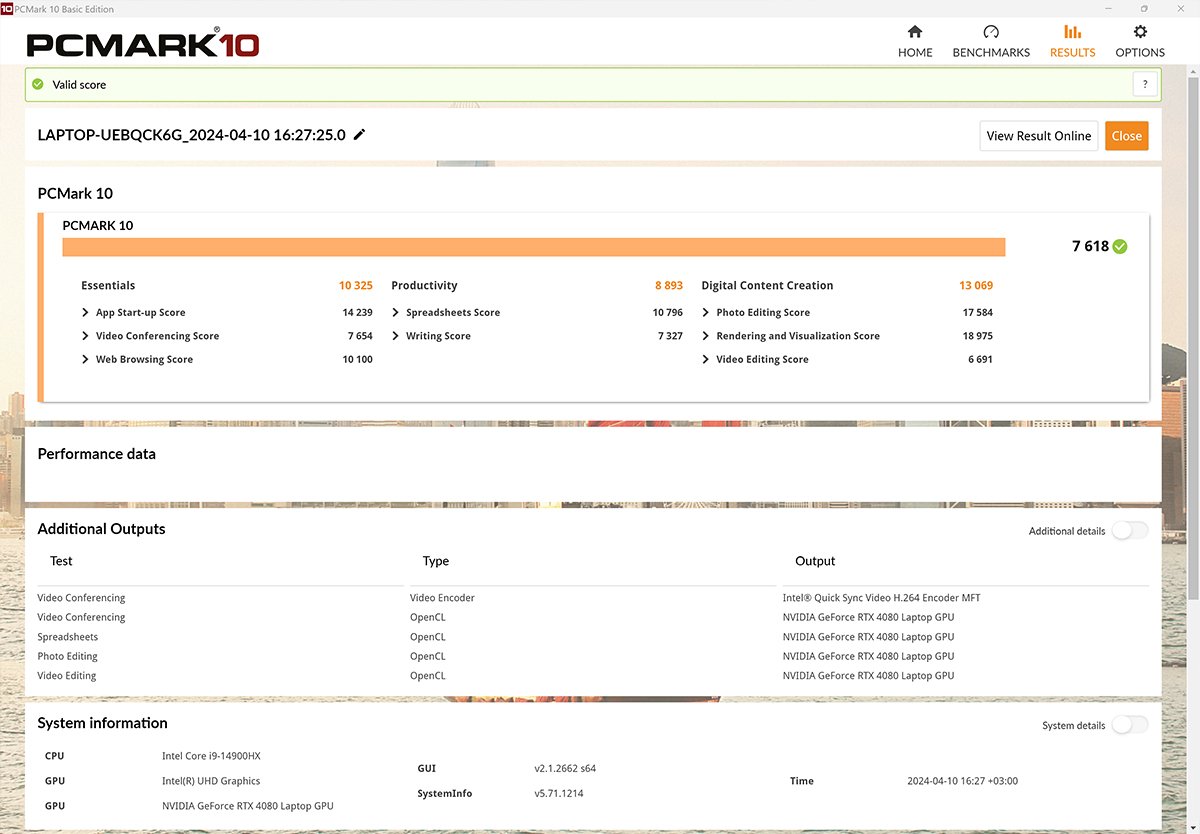Expand Video Conferencing Score row

(86, 336)
